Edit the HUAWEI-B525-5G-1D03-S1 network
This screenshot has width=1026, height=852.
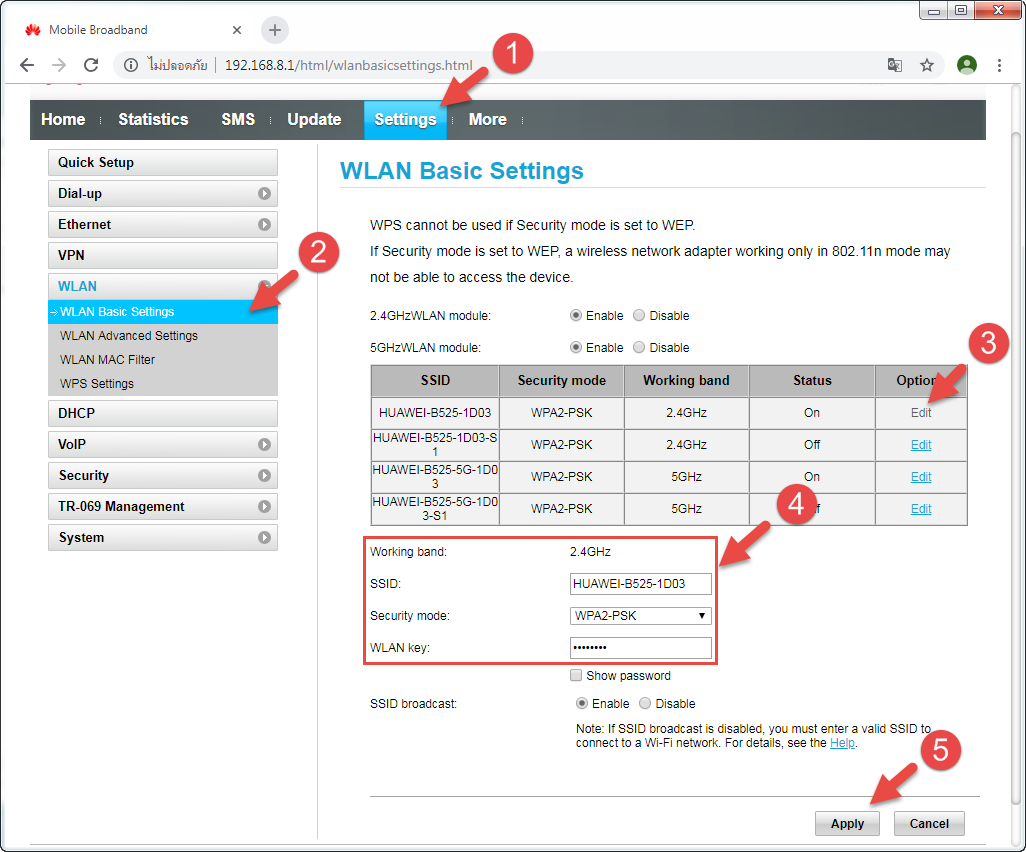921,508
